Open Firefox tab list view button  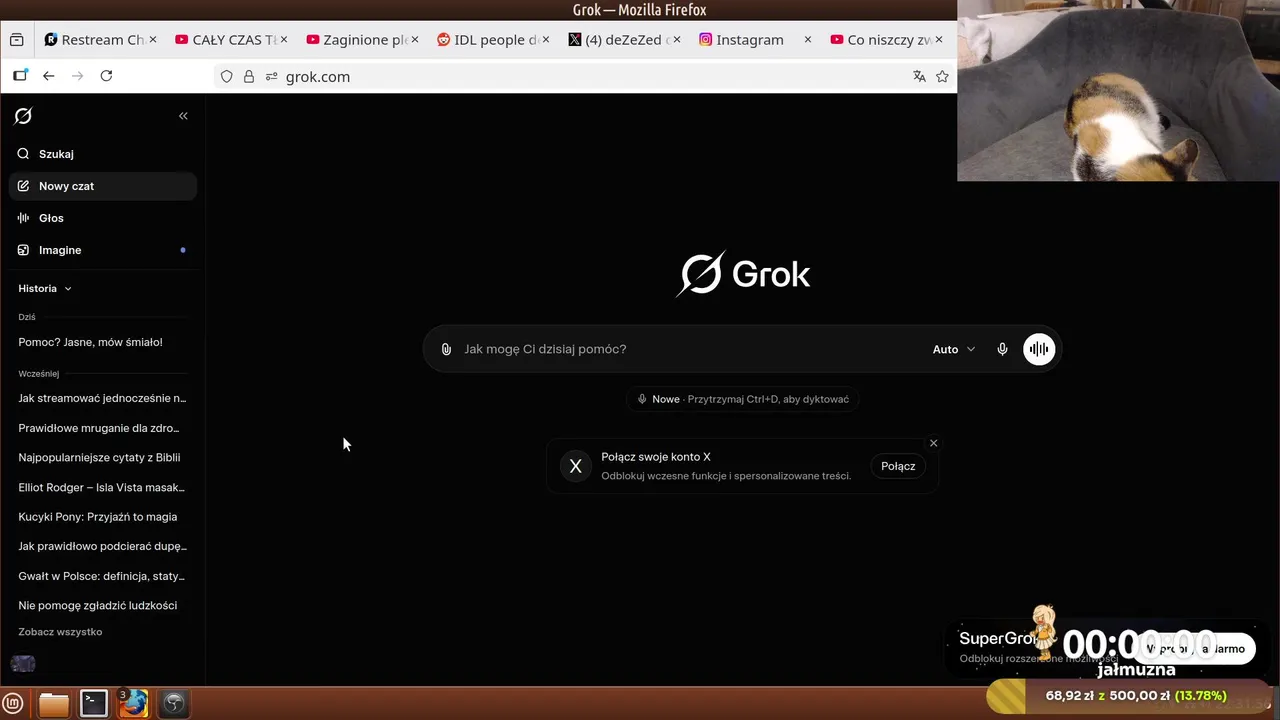click(x=16, y=40)
